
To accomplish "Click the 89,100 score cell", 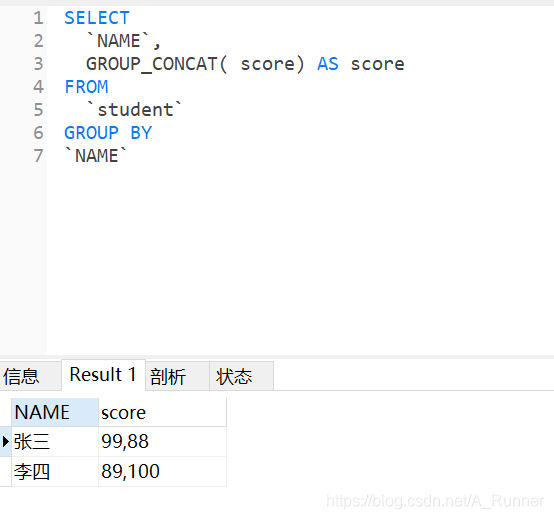I will 162,472.
